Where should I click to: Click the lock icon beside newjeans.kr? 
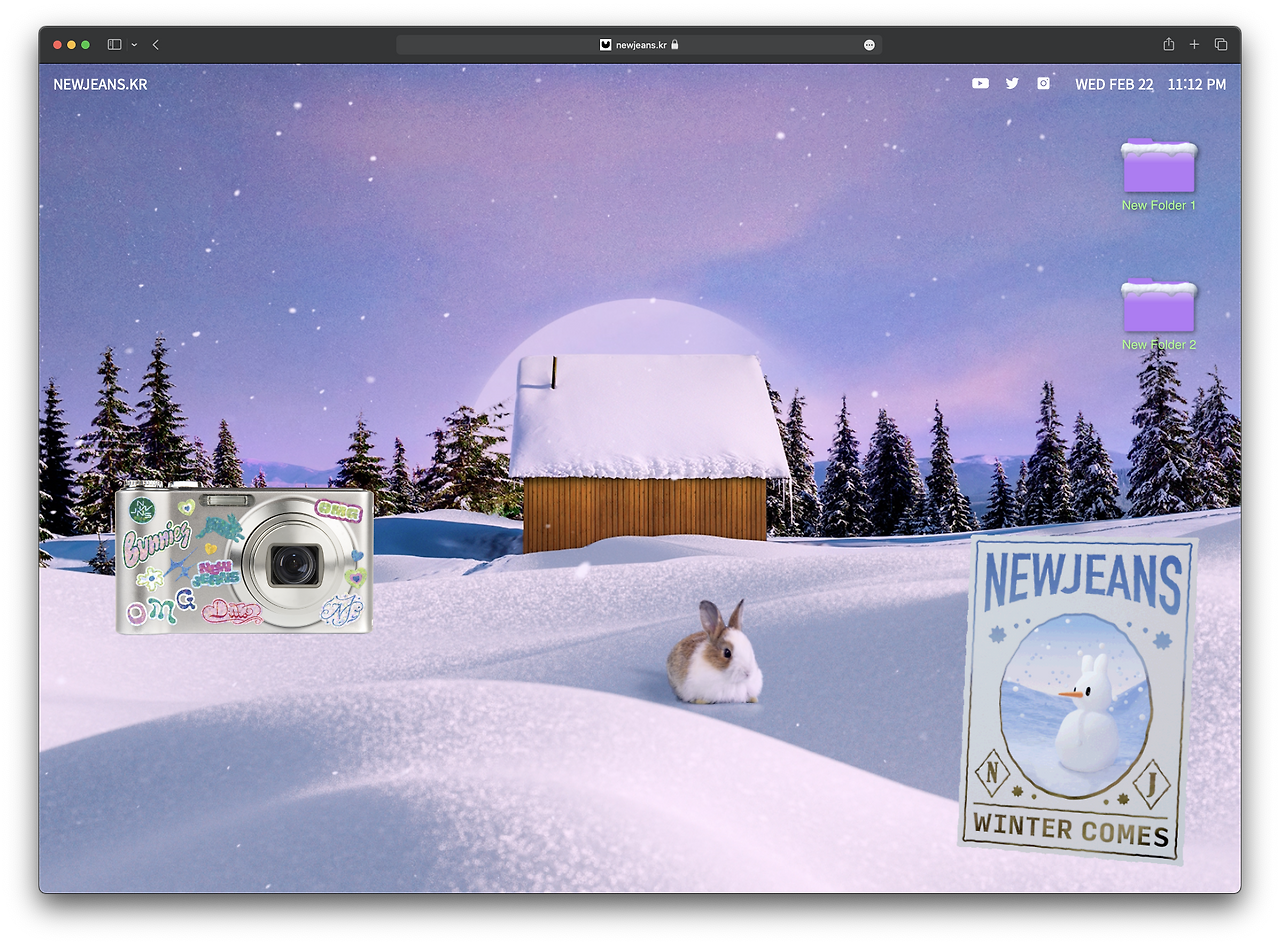point(675,45)
